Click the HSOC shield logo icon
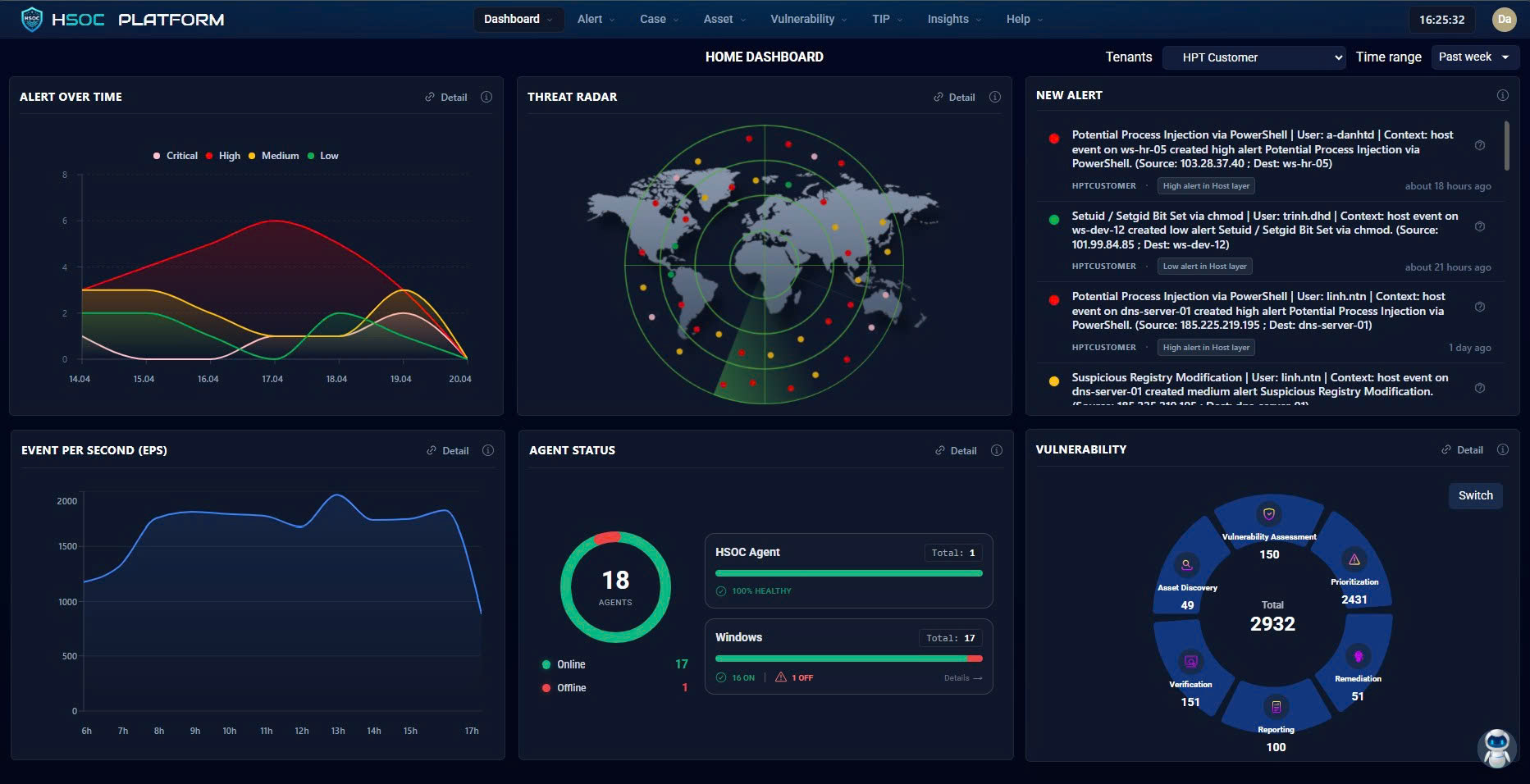This screenshot has height=784, width=1530. tap(31, 19)
